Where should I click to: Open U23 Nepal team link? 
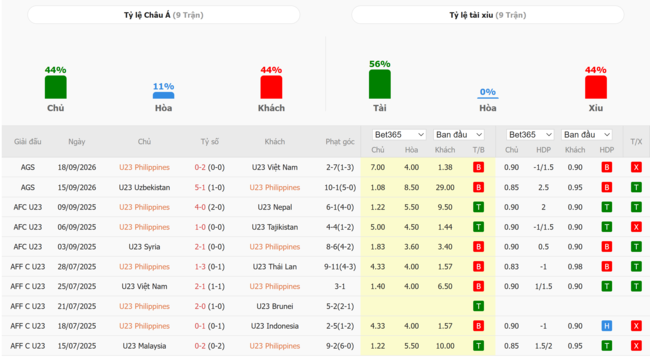click(x=275, y=207)
